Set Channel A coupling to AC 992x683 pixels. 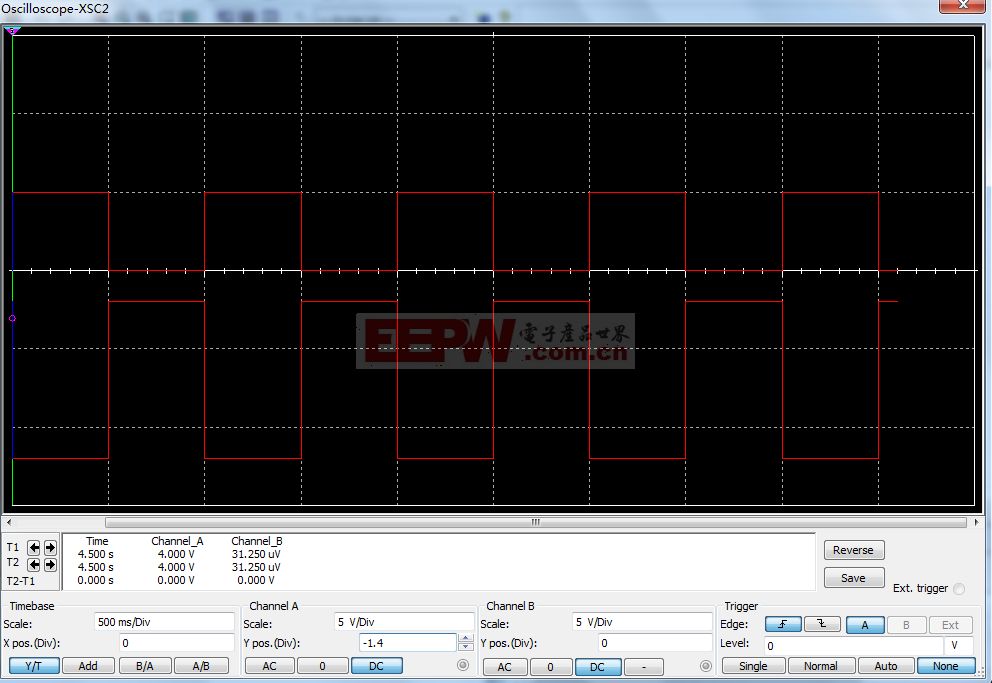click(270, 666)
